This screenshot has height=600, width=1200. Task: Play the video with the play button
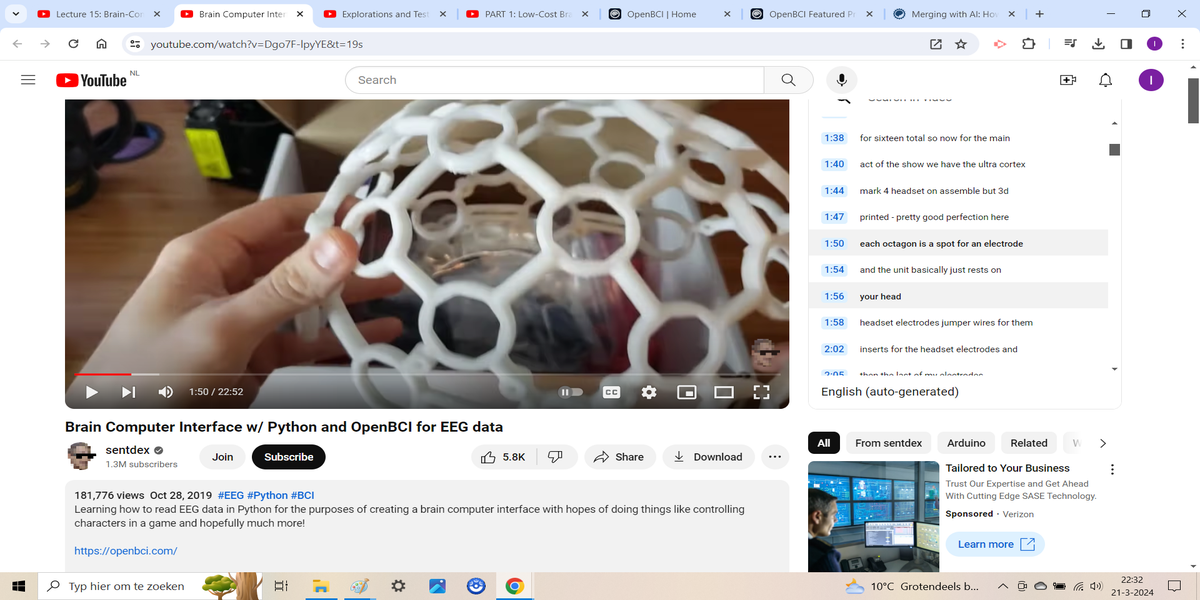pyautogui.click(x=91, y=392)
